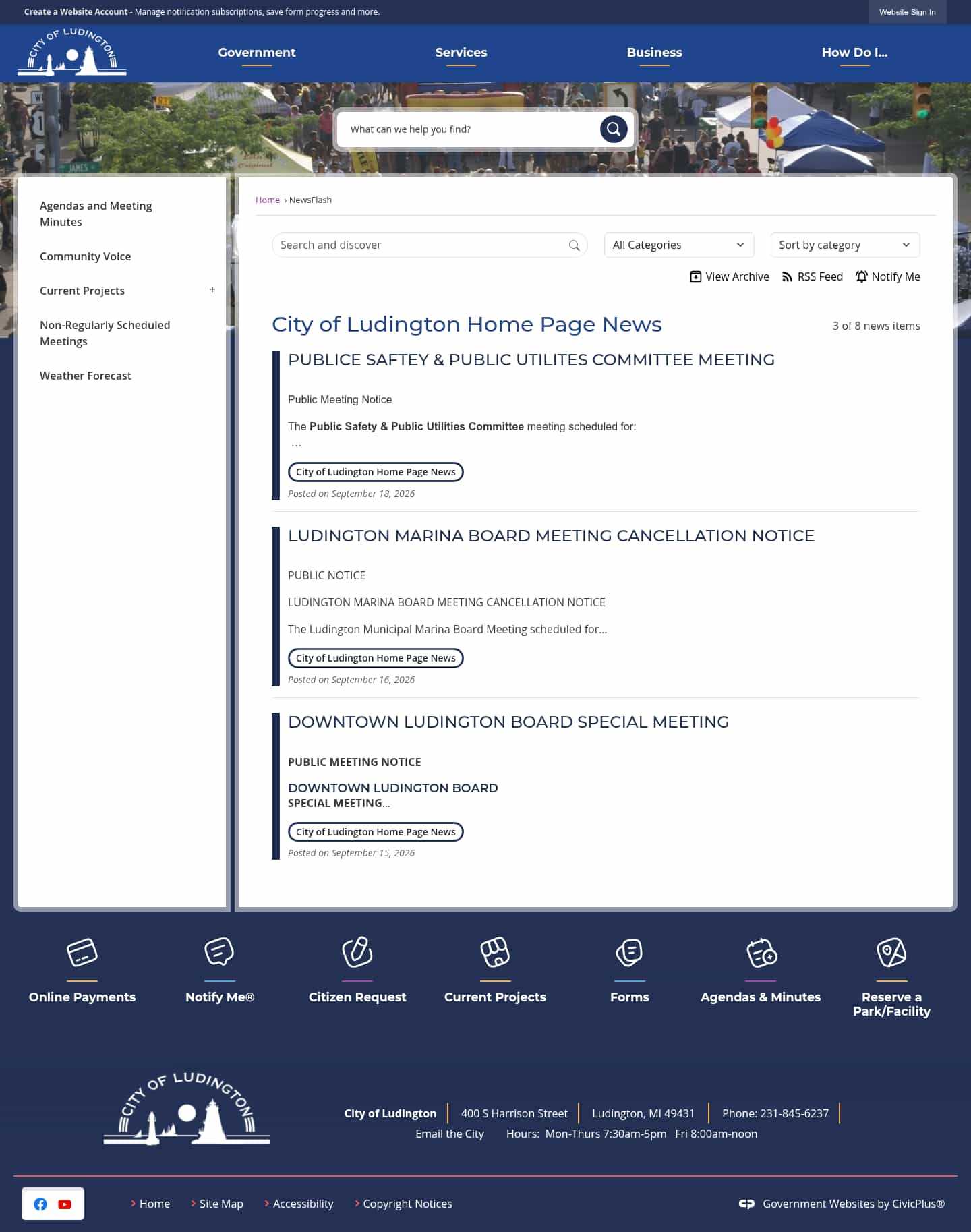The width and height of the screenshot is (971, 1232).
Task: Click category tag under September 16 post
Action: tap(376, 658)
